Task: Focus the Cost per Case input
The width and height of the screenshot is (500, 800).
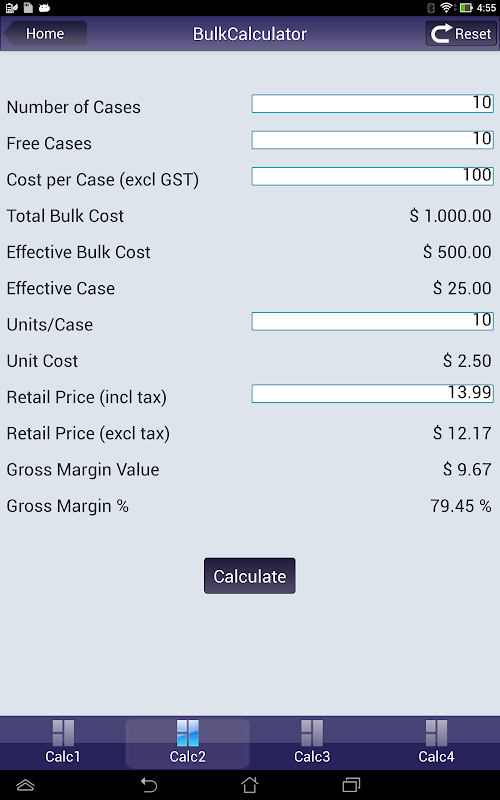Action: tap(372, 176)
